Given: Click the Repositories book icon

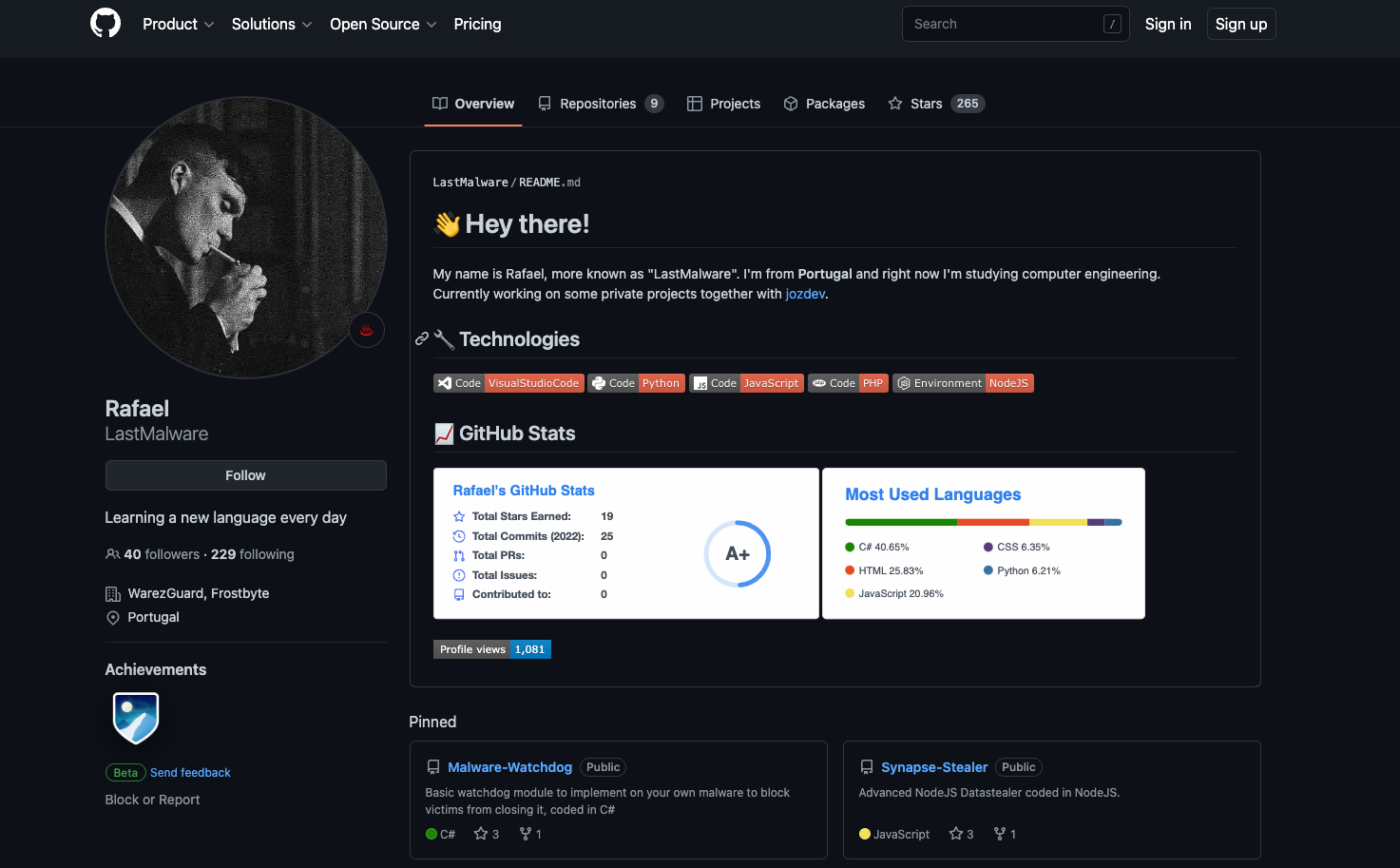Looking at the screenshot, I should 545,104.
